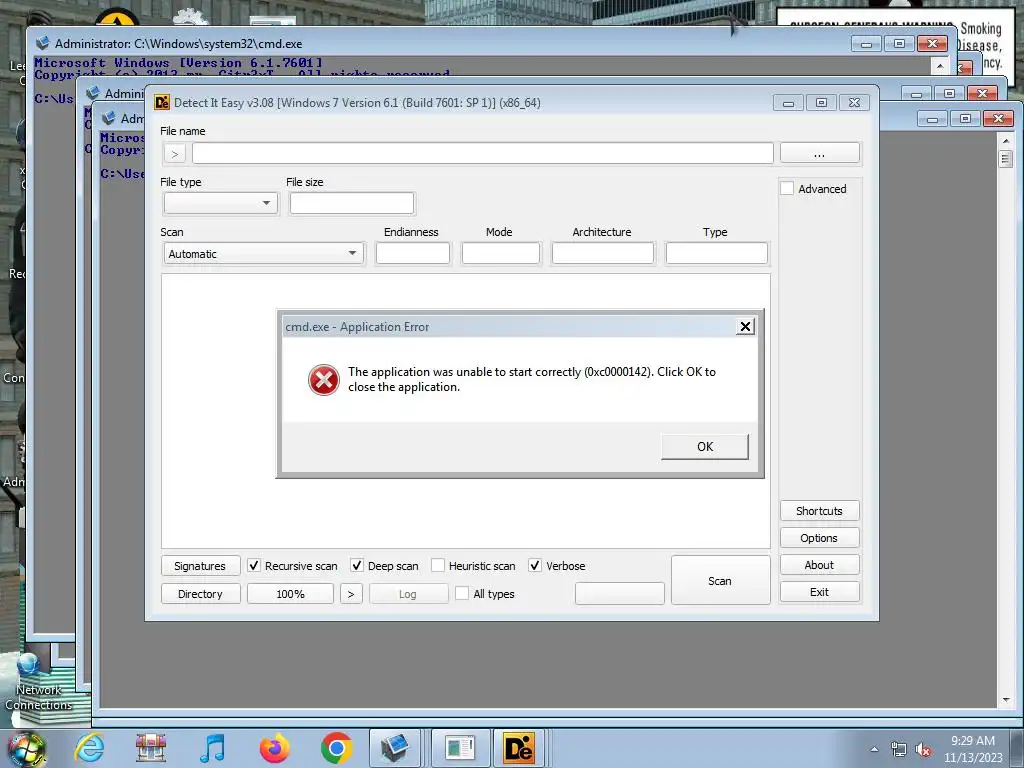Screen dimensions: 1024x768
Task: Click the Type field
Action: tap(716, 253)
